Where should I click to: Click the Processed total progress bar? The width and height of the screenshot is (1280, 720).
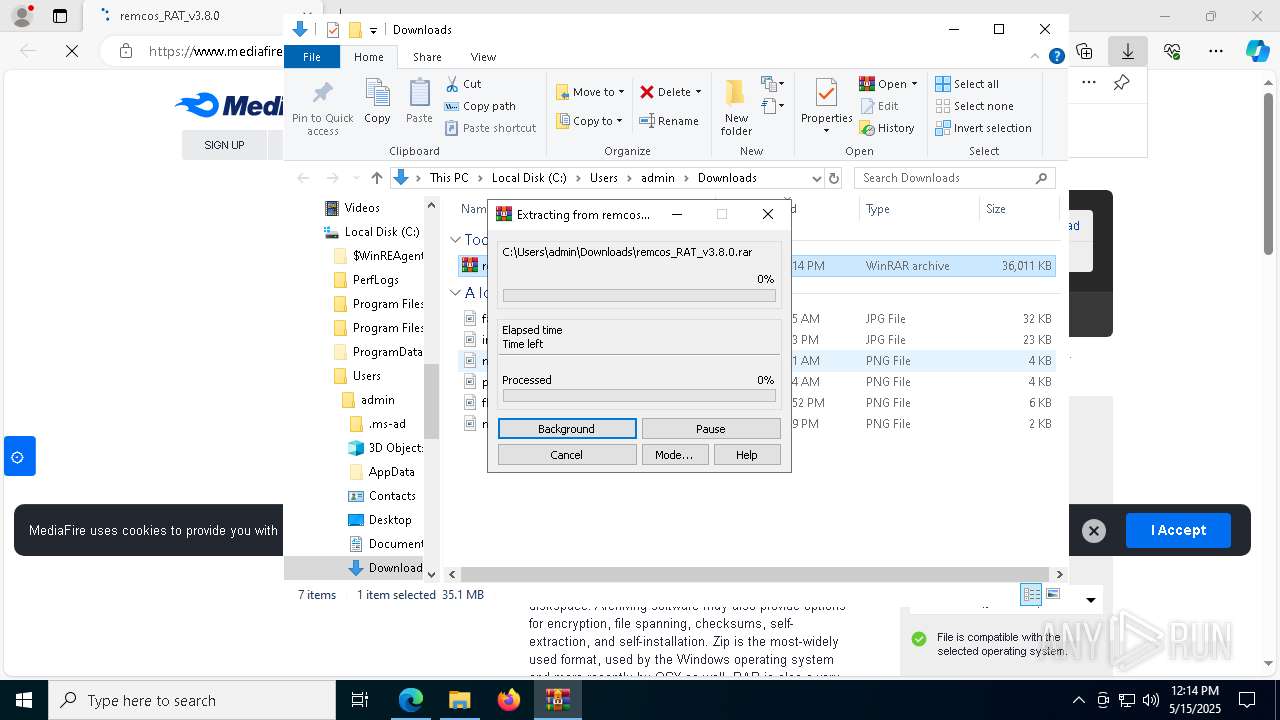pyautogui.click(x=639, y=396)
